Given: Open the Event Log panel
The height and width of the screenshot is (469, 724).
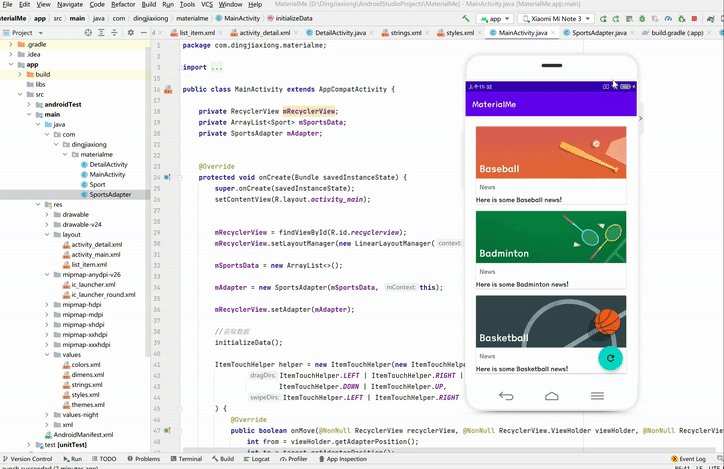Looking at the screenshot, I should [x=692, y=459].
